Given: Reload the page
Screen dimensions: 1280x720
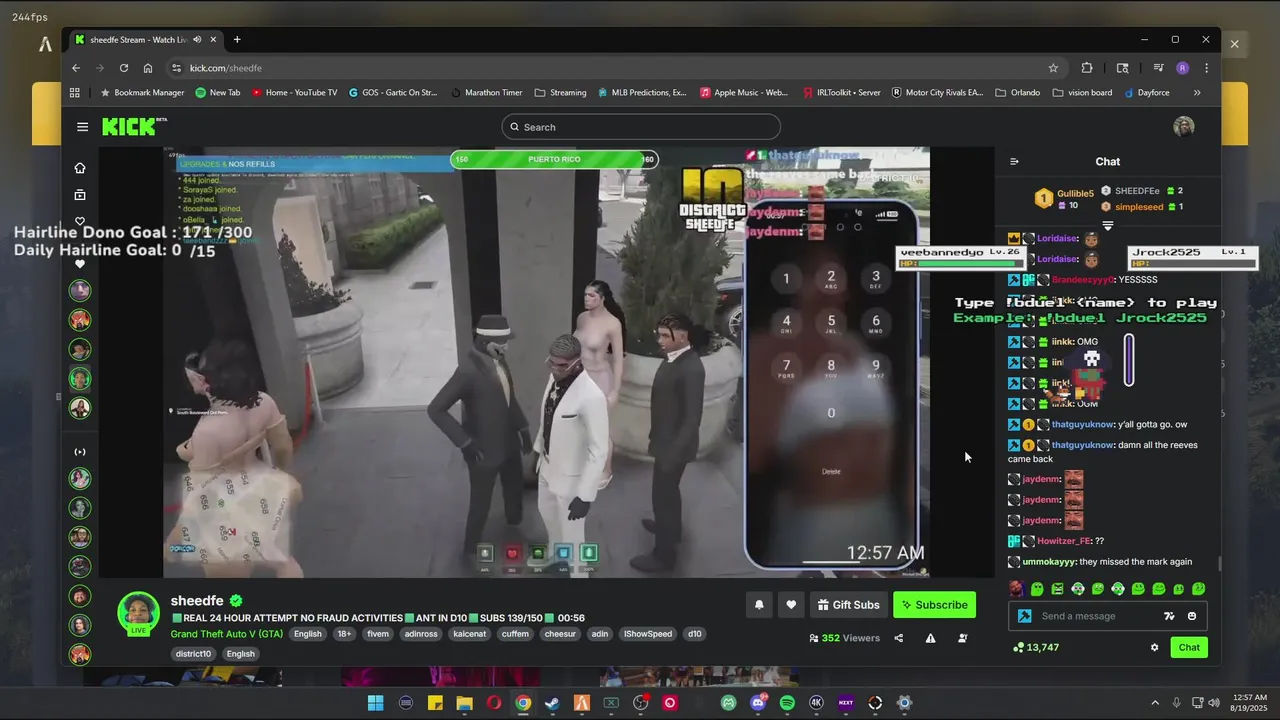Looking at the screenshot, I should tap(124, 68).
